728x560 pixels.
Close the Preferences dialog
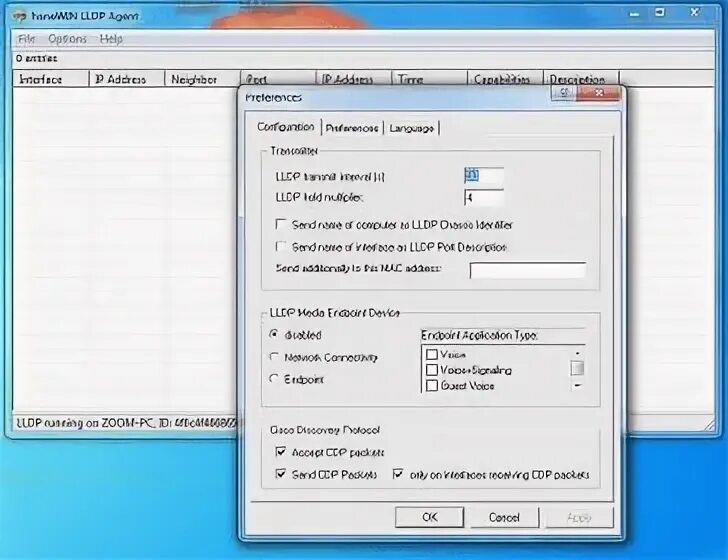[598, 92]
